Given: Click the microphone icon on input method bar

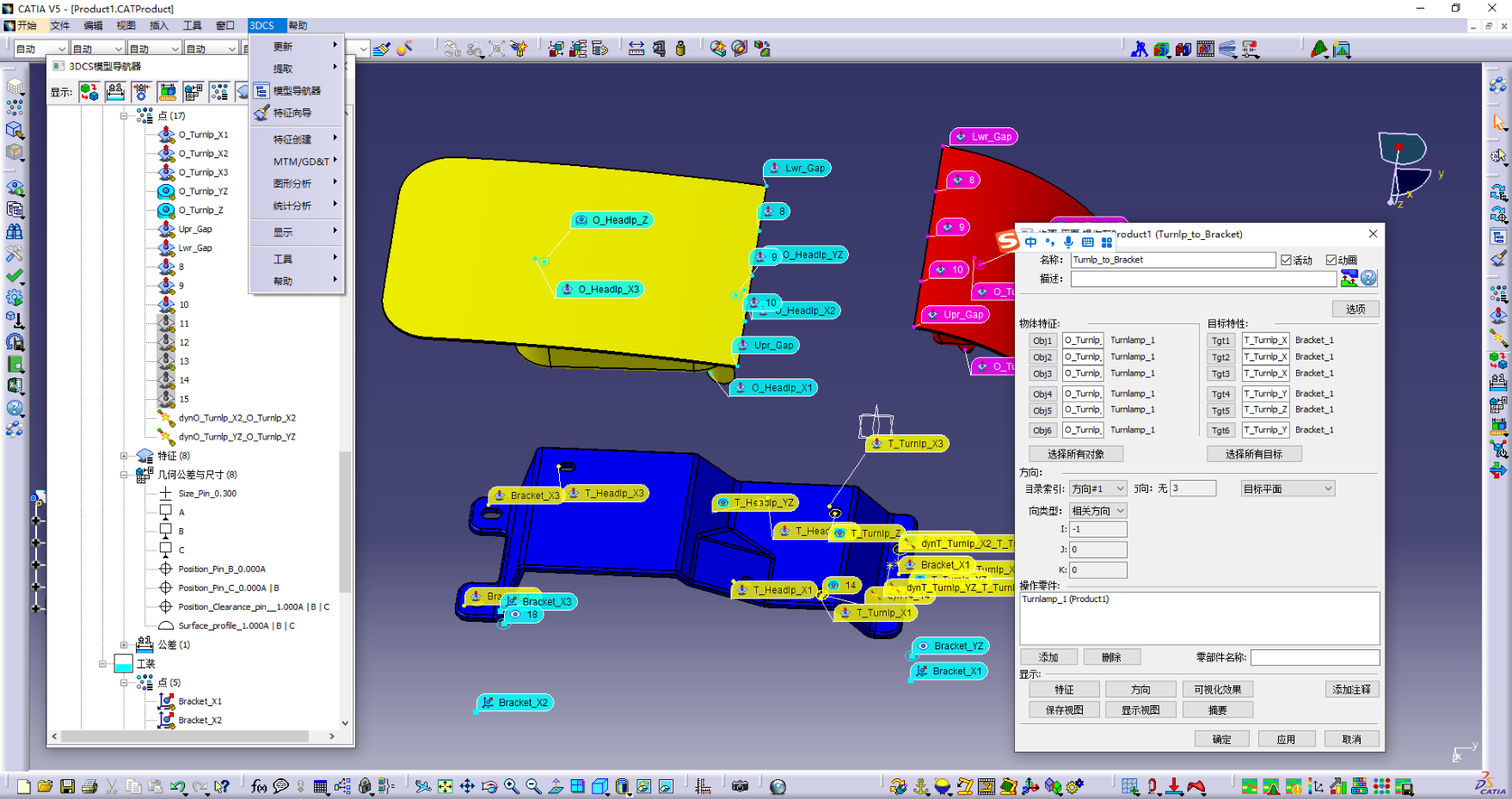Looking at the screenshot, I should 1068,243.
